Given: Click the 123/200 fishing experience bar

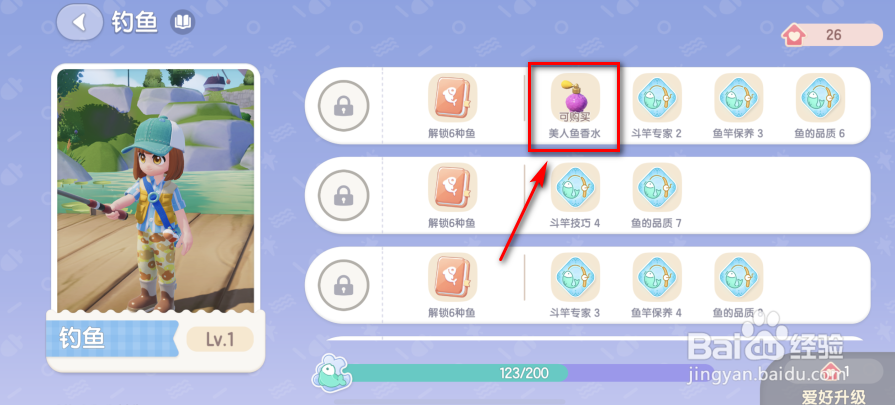Looking at the screenshot, I should [525, 374].
